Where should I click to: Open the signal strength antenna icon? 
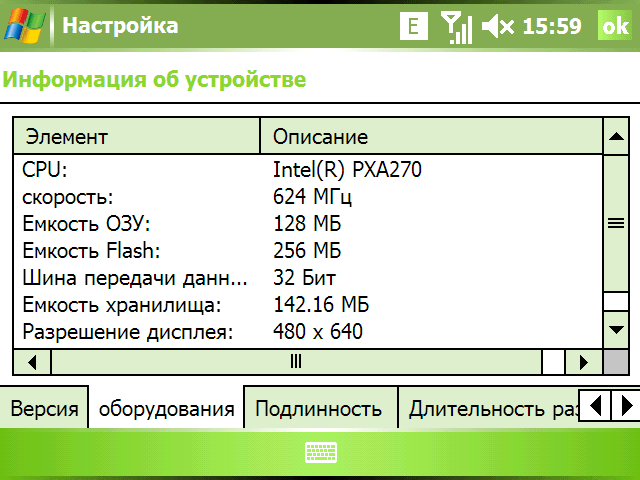(x=456, y=27)
